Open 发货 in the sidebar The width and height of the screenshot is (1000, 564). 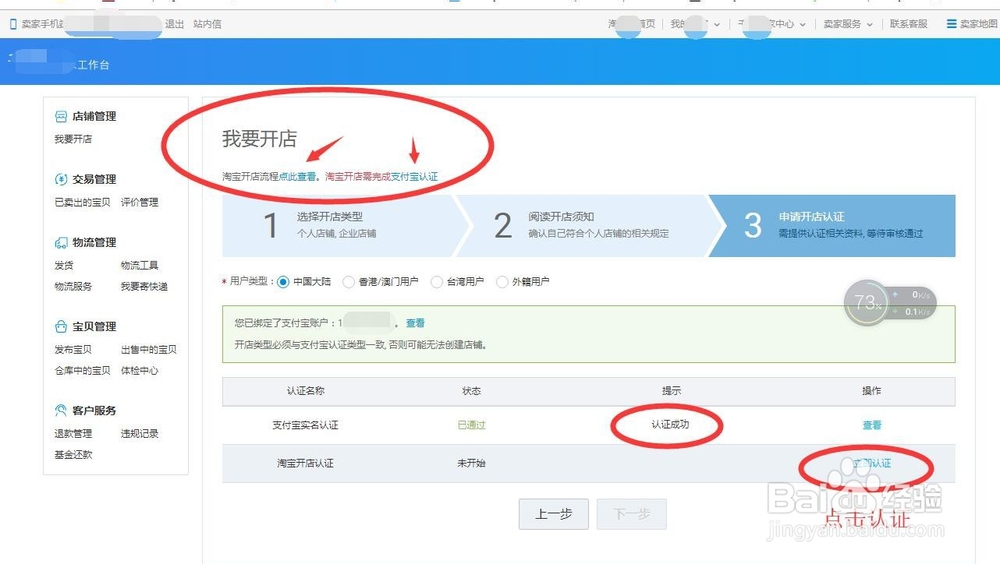[x=64, y=265]
